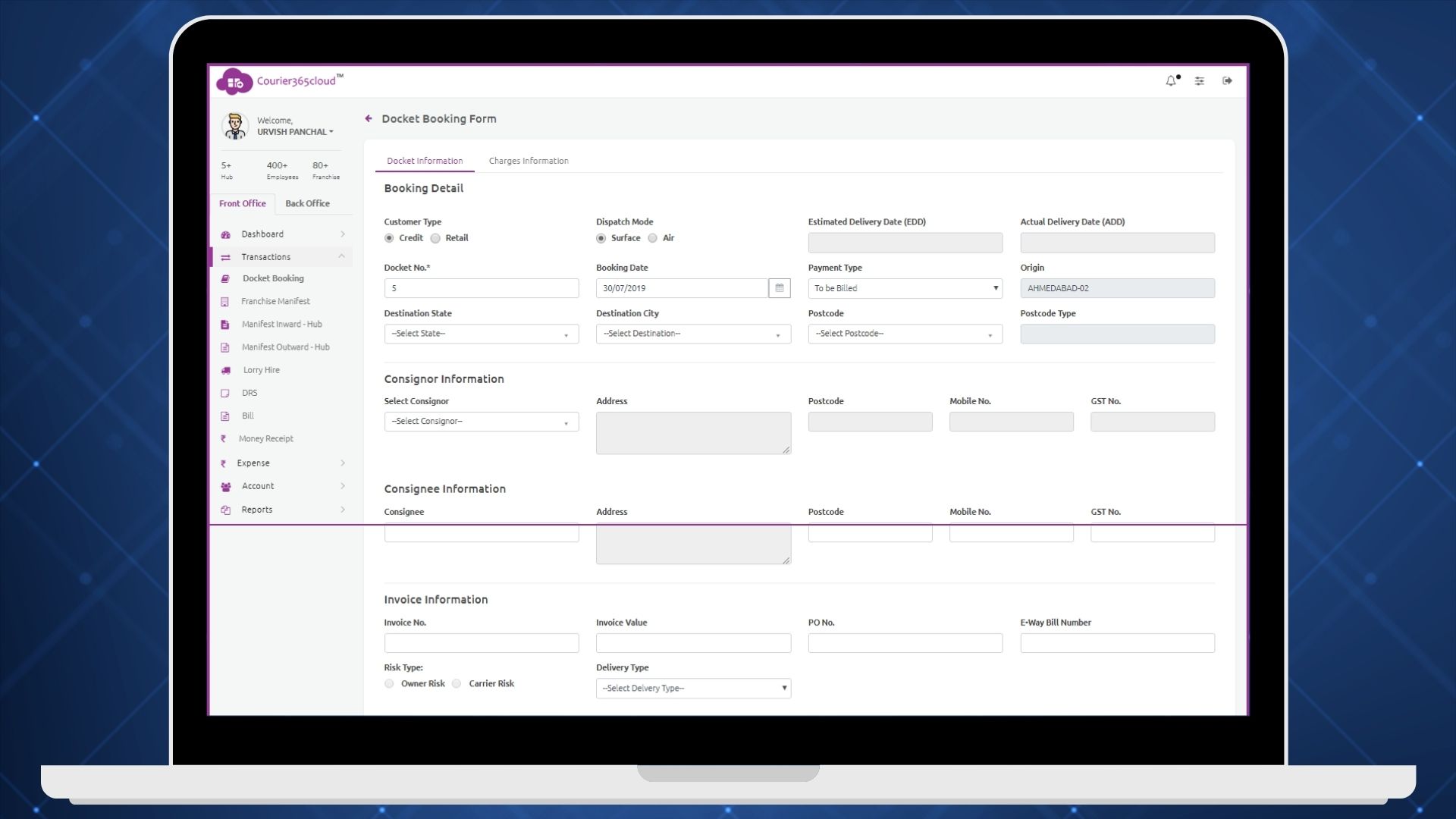Open the Payment Type dropdown

coord(905,288)
